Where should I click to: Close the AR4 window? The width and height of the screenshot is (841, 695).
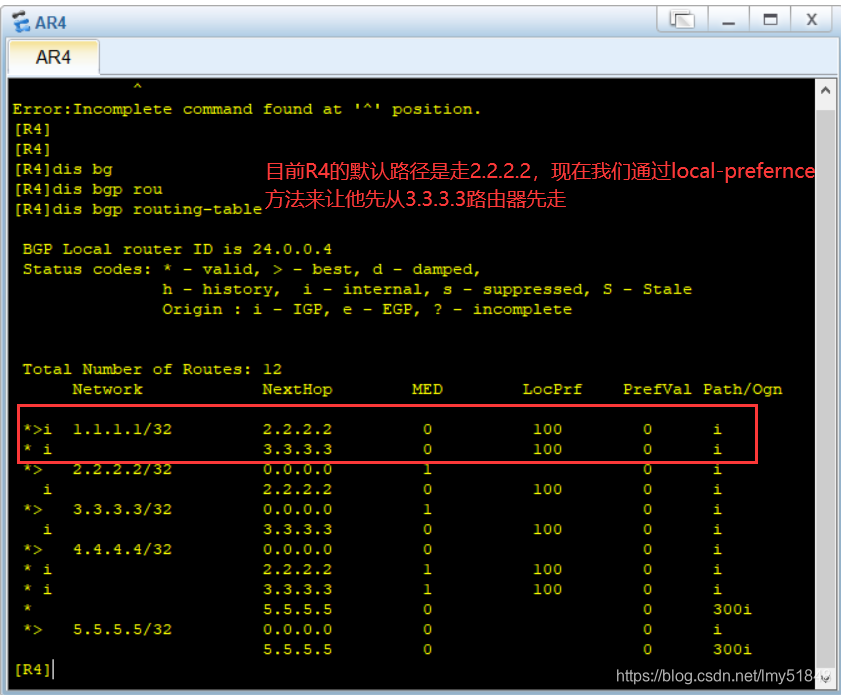[812, 20]
